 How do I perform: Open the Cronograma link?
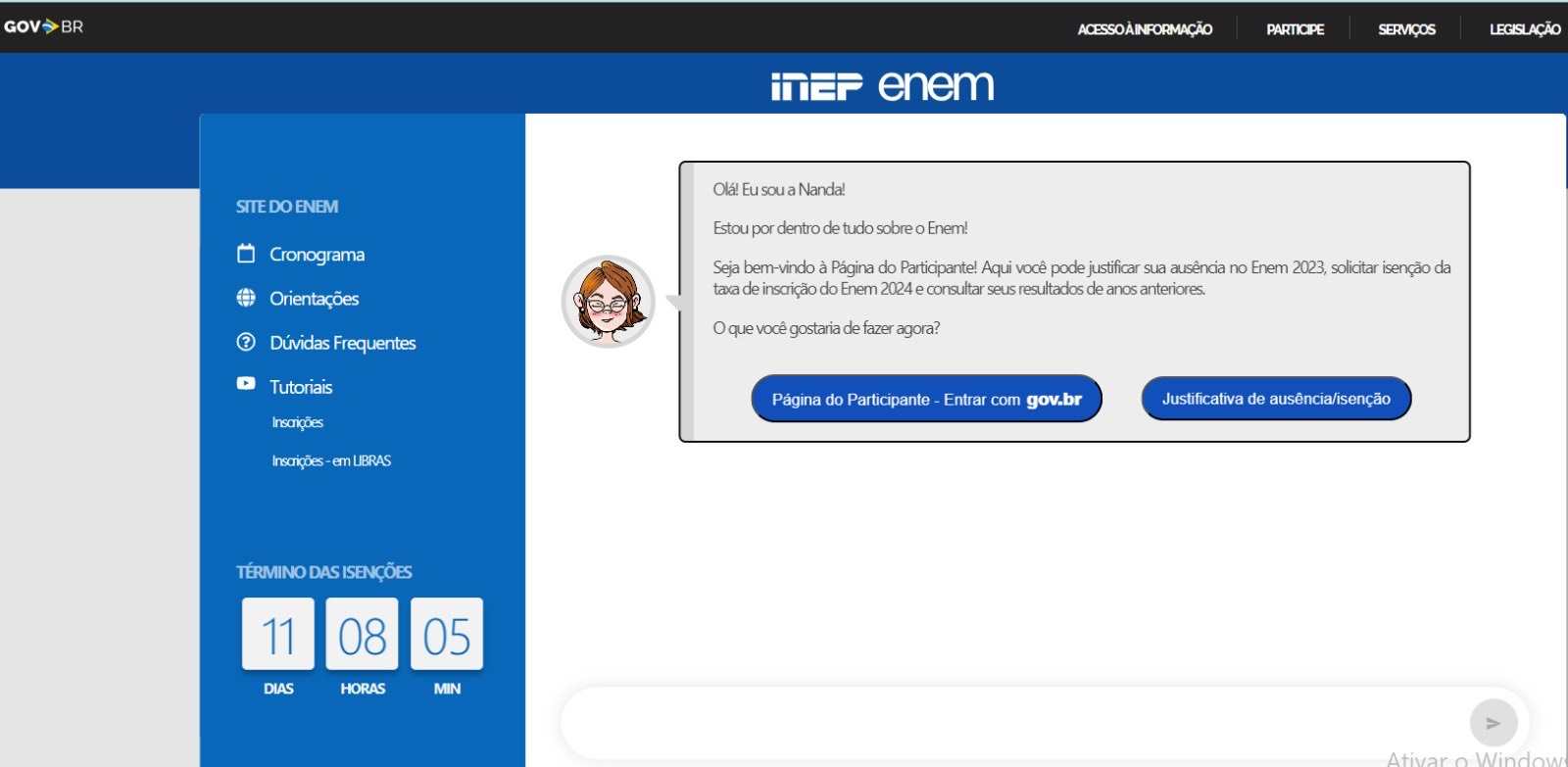(x=317, y=255)
